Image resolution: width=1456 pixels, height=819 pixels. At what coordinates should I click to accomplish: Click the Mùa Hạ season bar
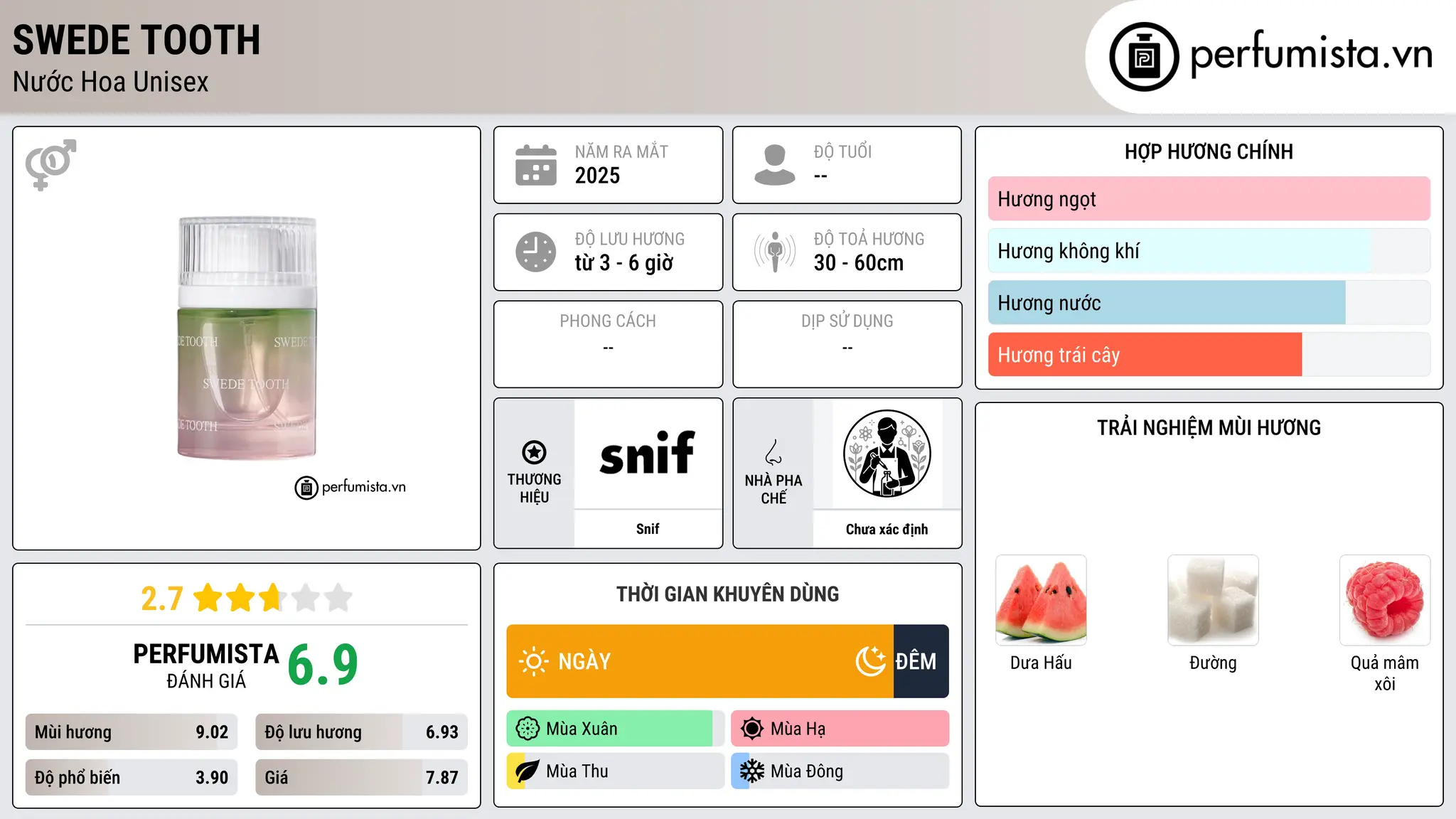click(840, 729)
